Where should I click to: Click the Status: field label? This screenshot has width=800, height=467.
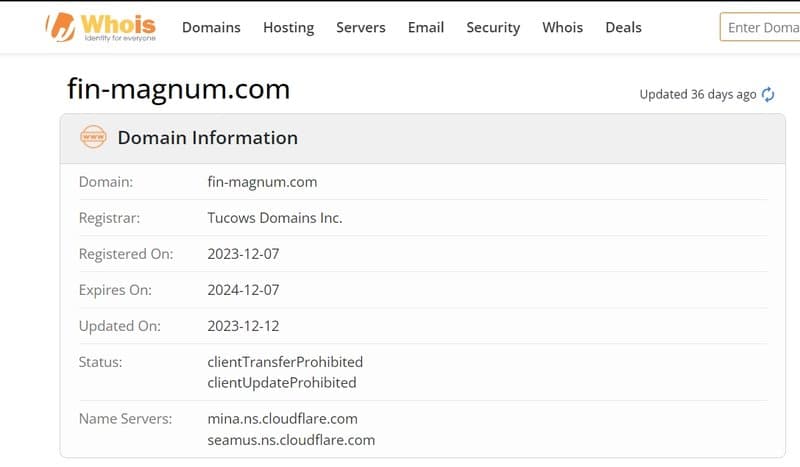pyautogui.click(x=101, y=362)
